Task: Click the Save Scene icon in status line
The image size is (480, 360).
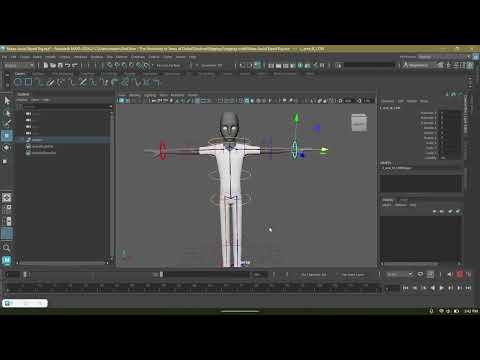Action: tap(60, 66)
